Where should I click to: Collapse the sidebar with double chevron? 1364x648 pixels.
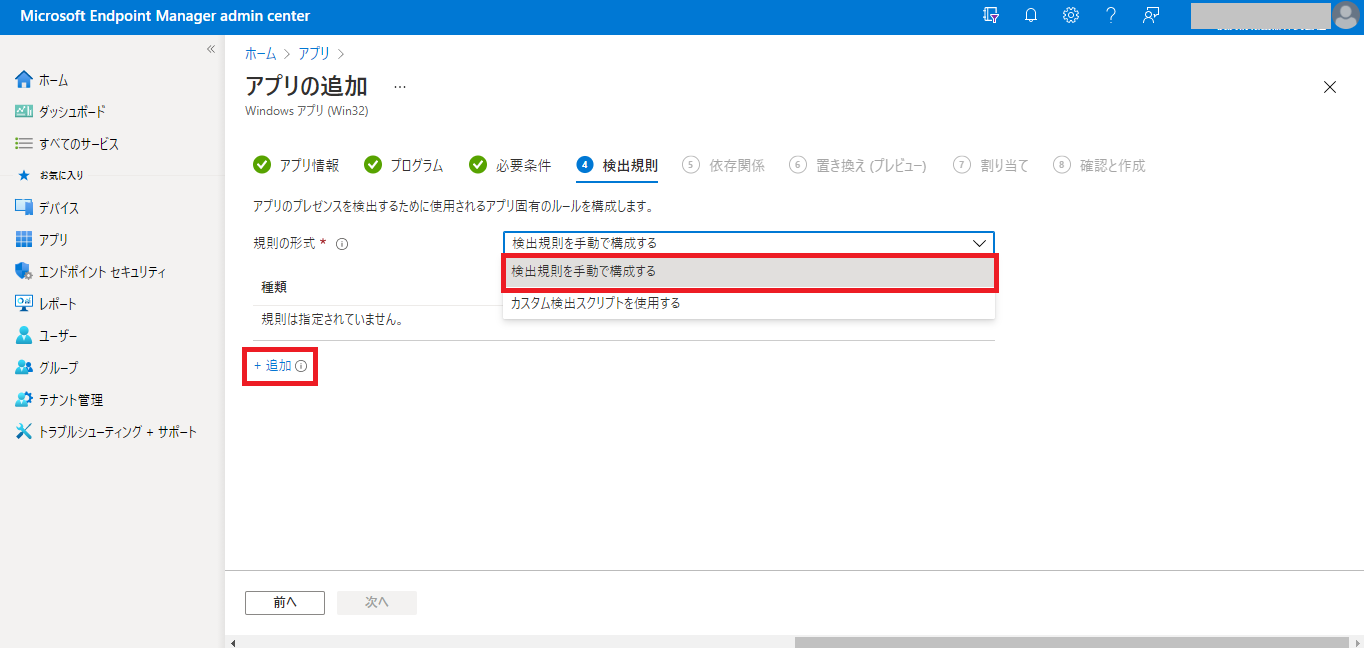pos(211,49)
